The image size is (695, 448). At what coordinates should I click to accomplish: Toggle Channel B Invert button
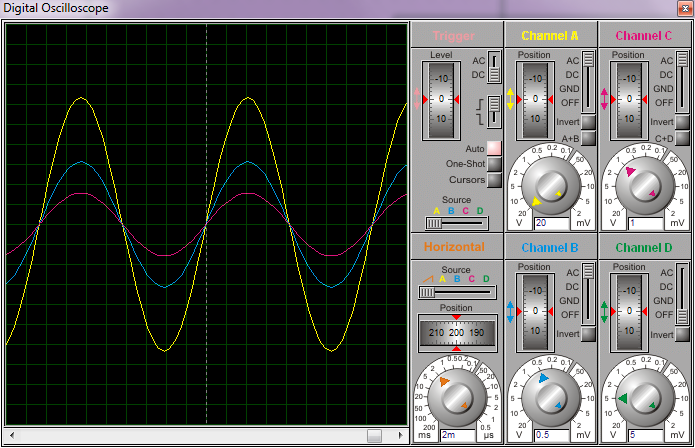pyautogui.click(x=588, y=334)
